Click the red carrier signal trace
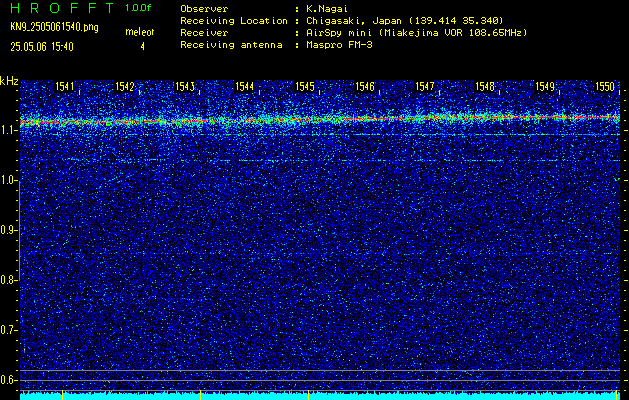The height and width of the screenshot is (400, 629). tap(320, 119)
